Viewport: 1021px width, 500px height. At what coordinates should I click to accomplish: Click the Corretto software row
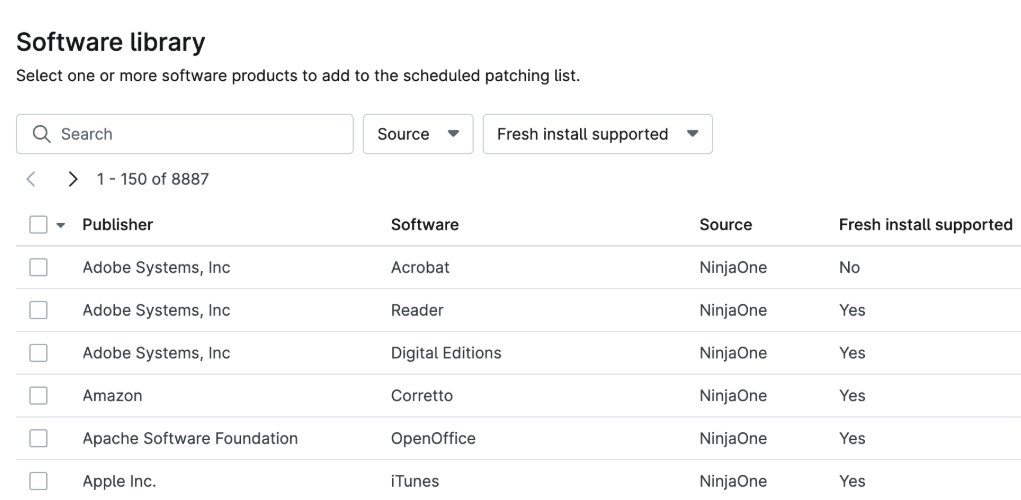coord(421,396)
